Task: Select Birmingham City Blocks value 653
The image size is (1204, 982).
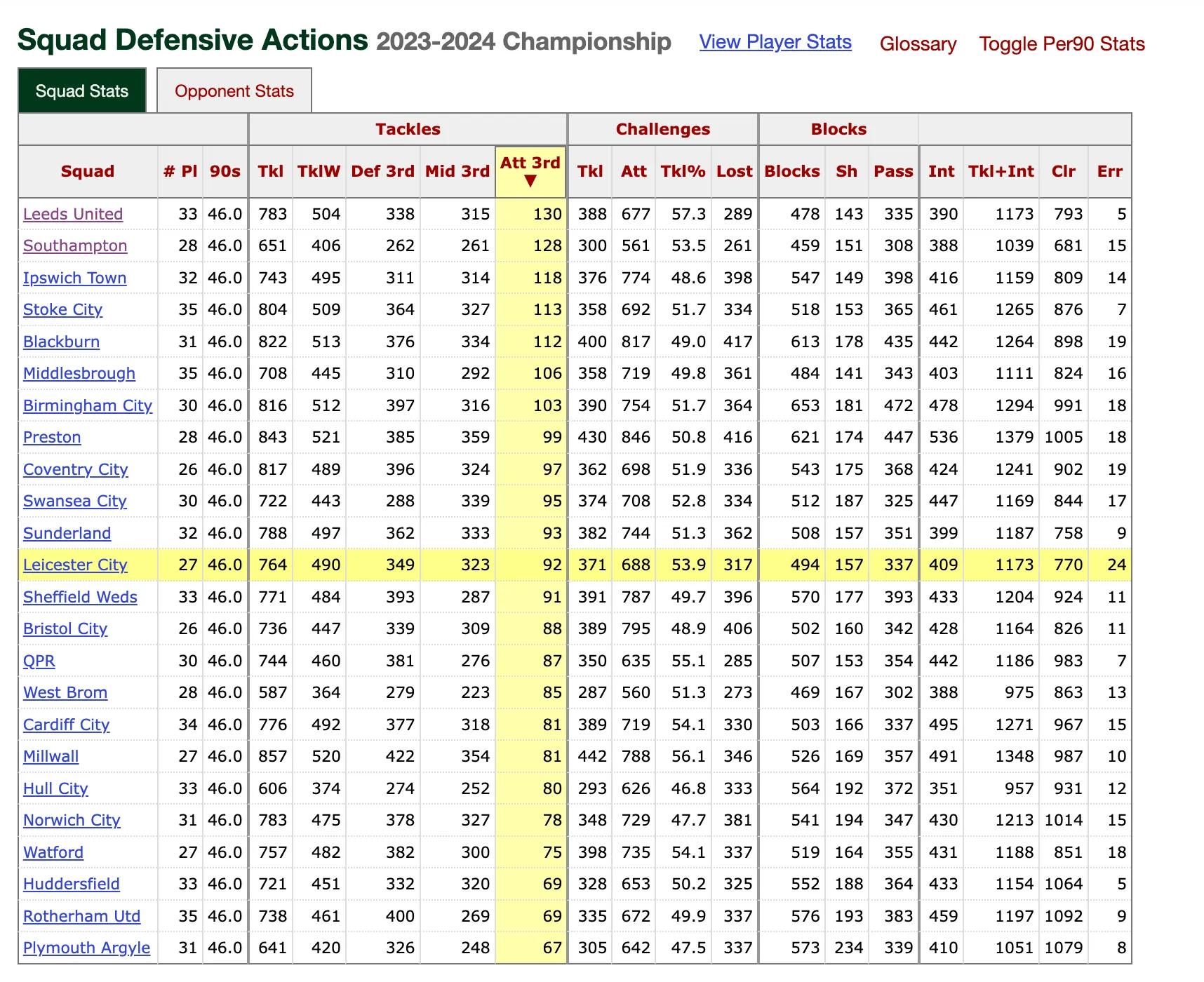Action: 805,405
